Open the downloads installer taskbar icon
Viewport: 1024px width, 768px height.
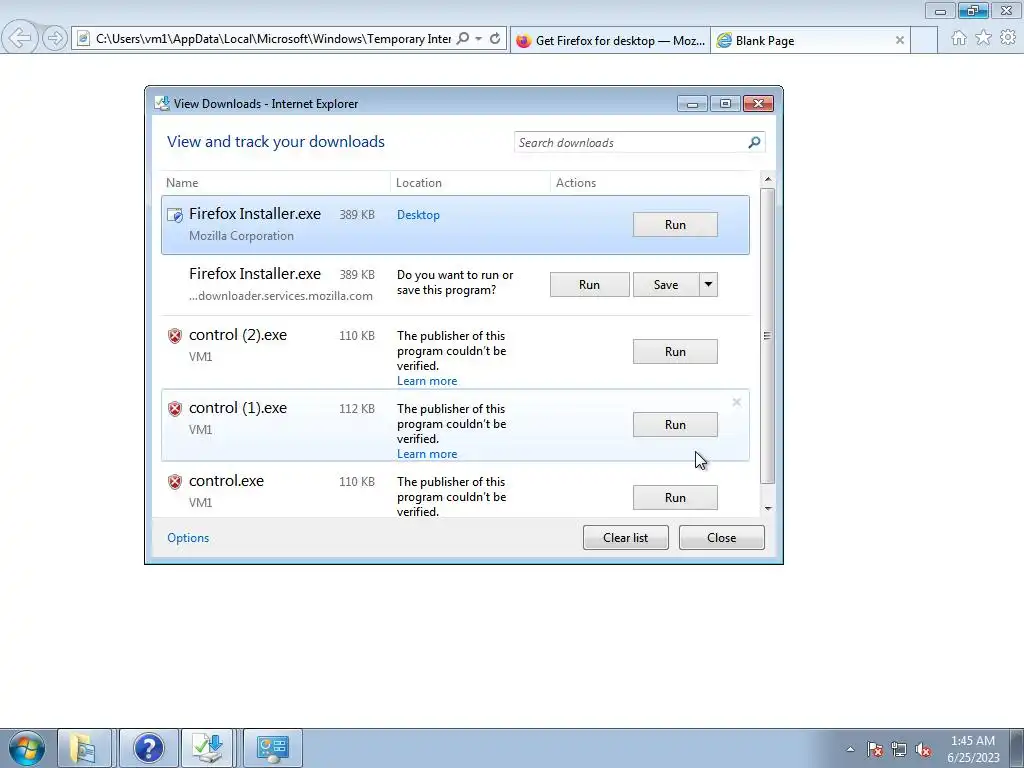tap(208, 748)
